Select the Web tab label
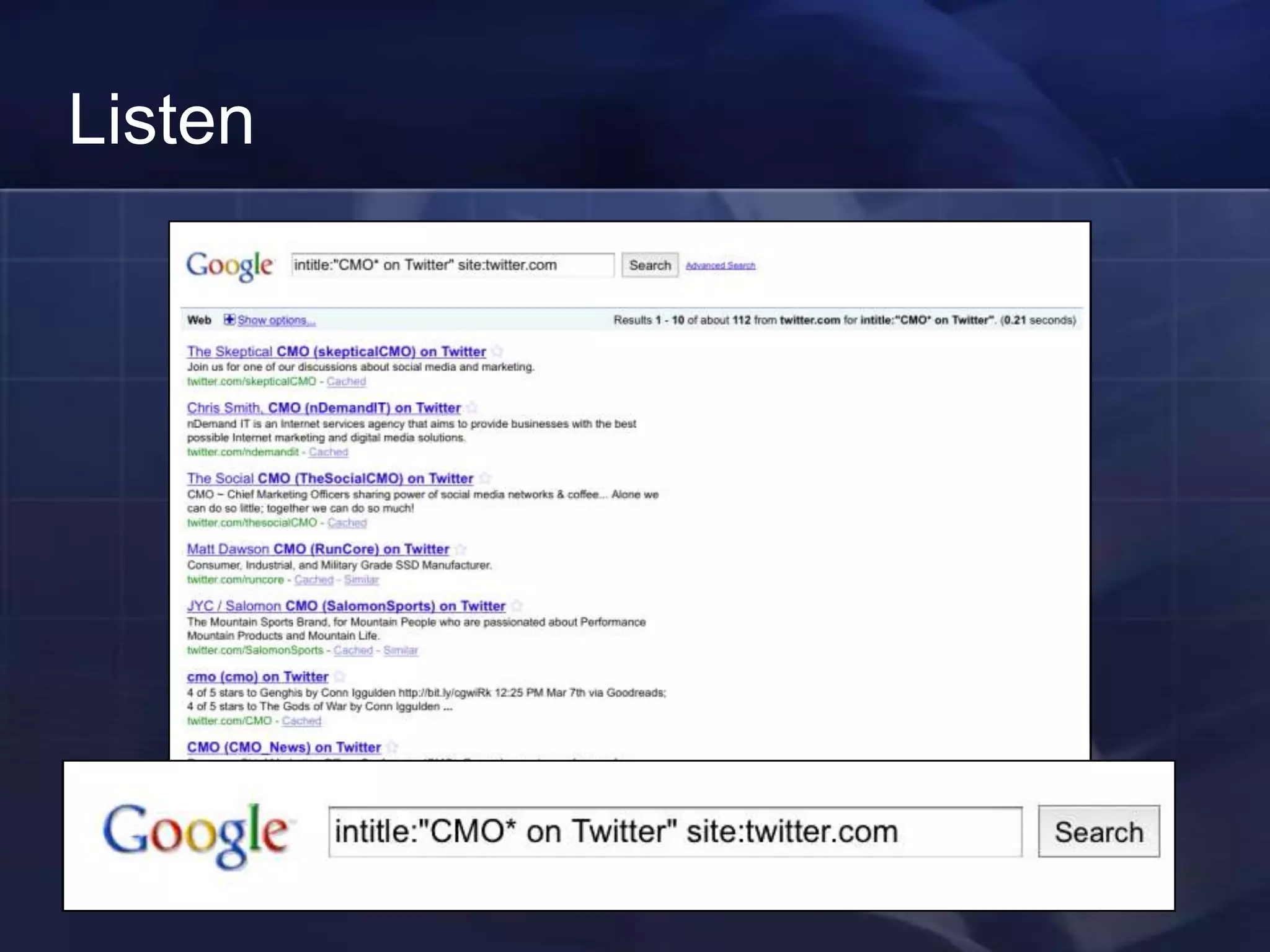Screen dimensions: 1270x952 (x=199, y=320)
